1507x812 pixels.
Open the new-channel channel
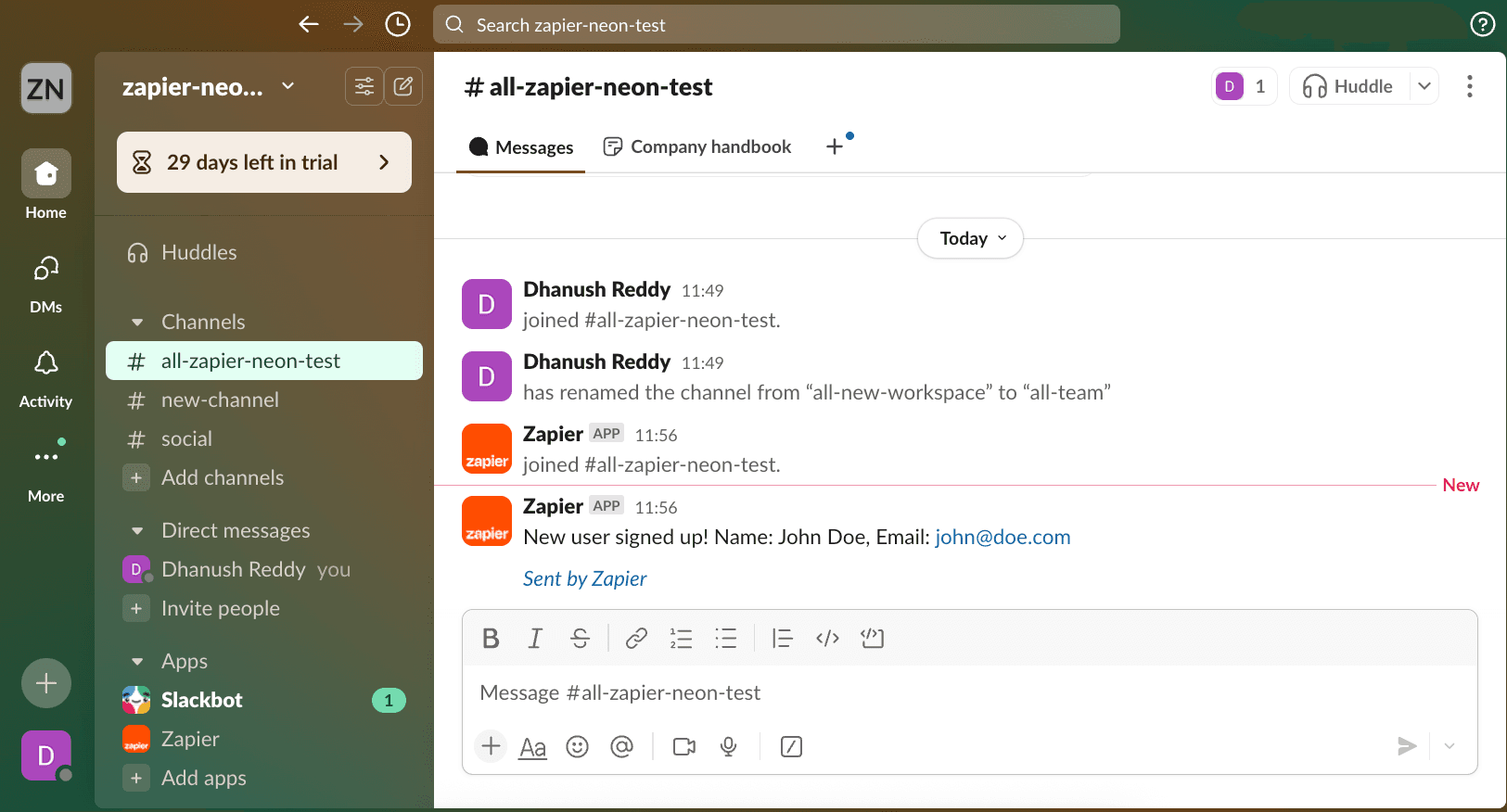click(x=220, y=400)
